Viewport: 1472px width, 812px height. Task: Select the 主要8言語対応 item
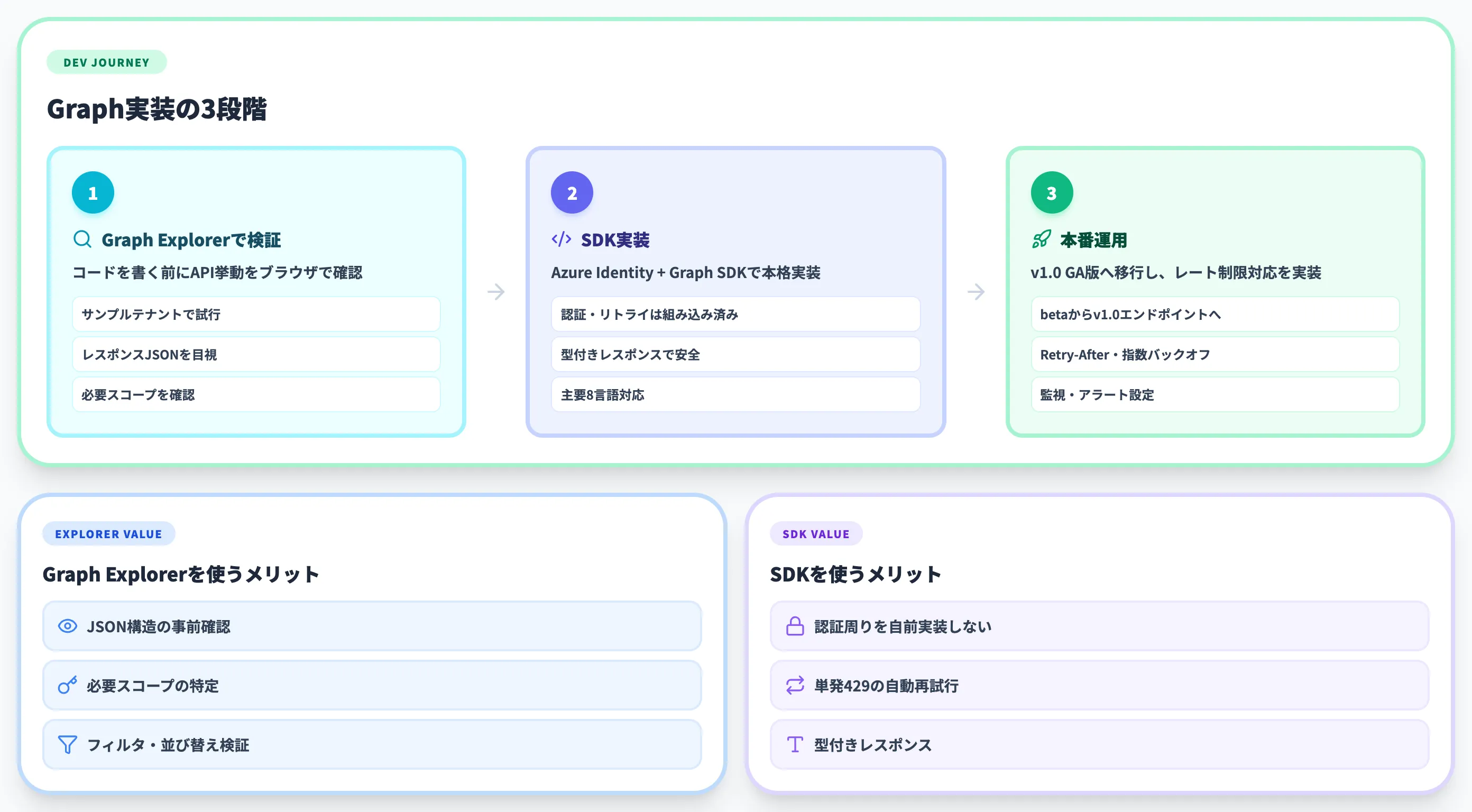pos(736,395)
